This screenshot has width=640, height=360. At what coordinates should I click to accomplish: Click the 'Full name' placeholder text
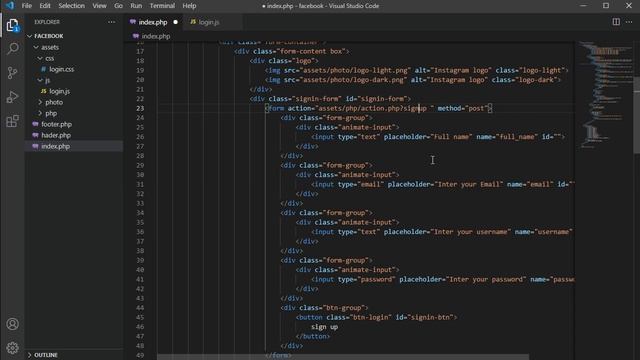452,137
